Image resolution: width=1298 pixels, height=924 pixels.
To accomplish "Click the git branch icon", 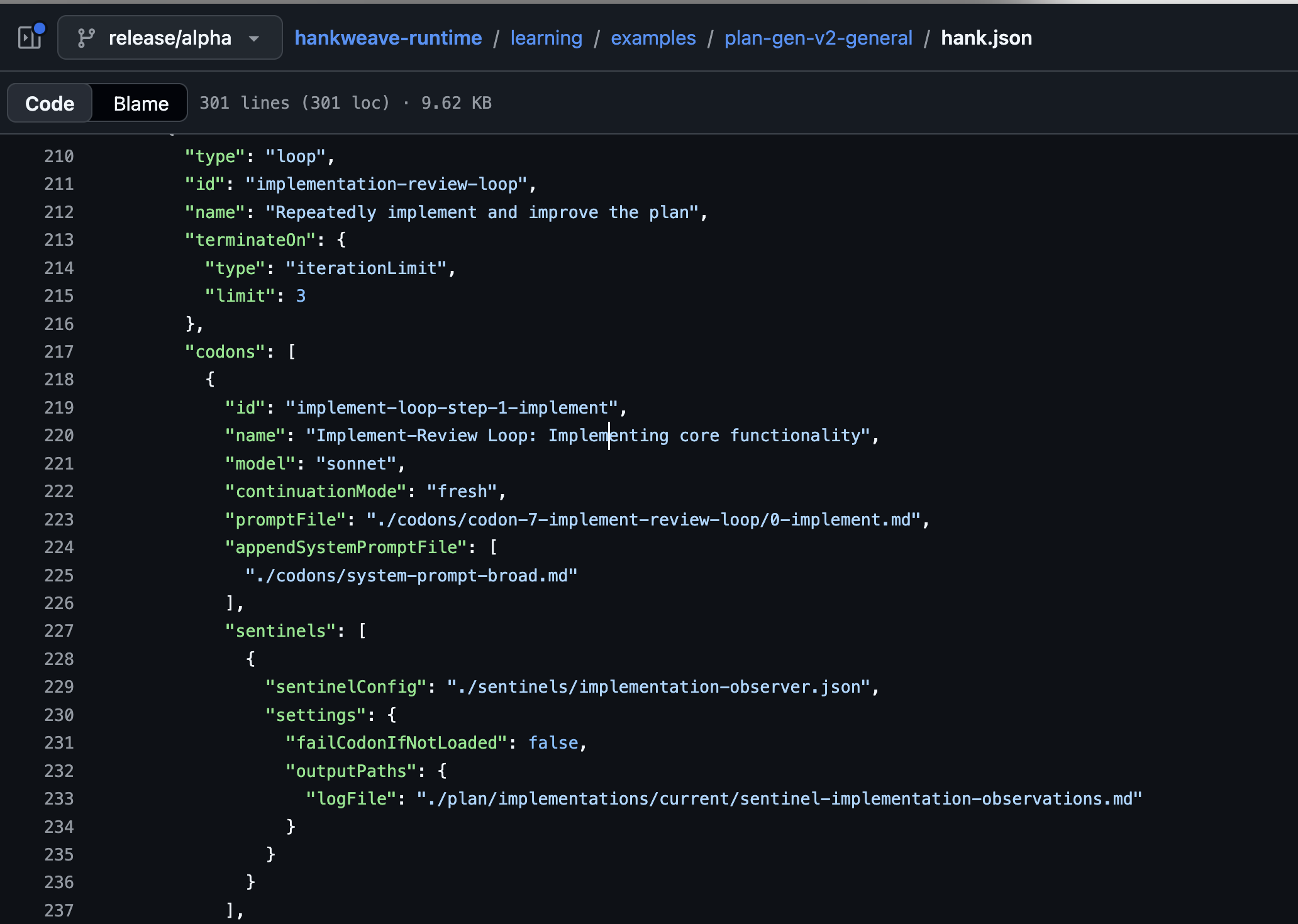I will click(x=86, y=38).
